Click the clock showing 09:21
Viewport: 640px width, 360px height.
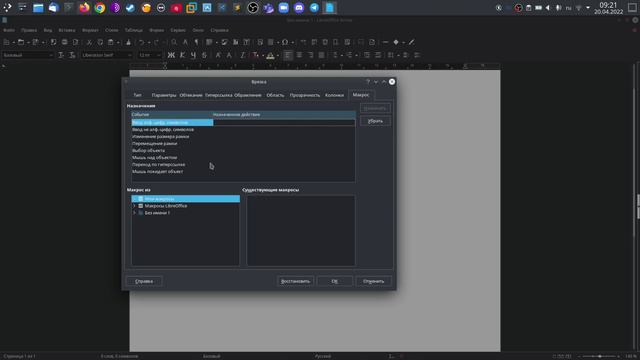coord(608,5)
